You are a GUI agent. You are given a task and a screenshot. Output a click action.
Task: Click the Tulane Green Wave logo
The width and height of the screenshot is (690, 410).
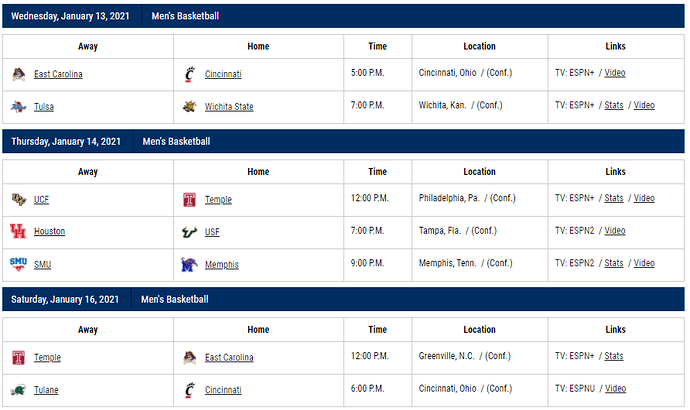18,390
